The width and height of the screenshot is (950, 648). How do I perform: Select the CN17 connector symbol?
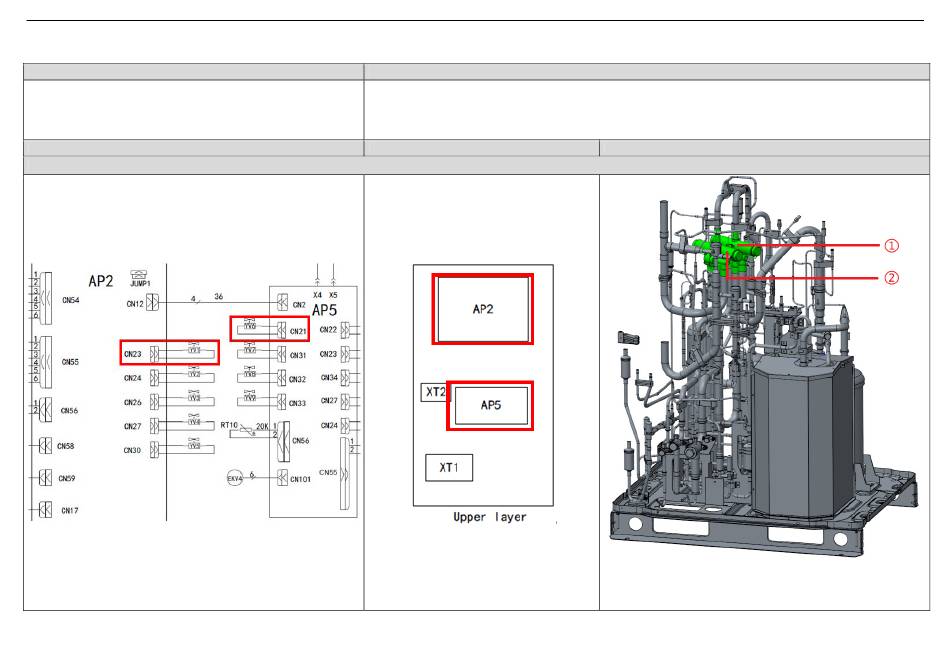click(45, 510)
